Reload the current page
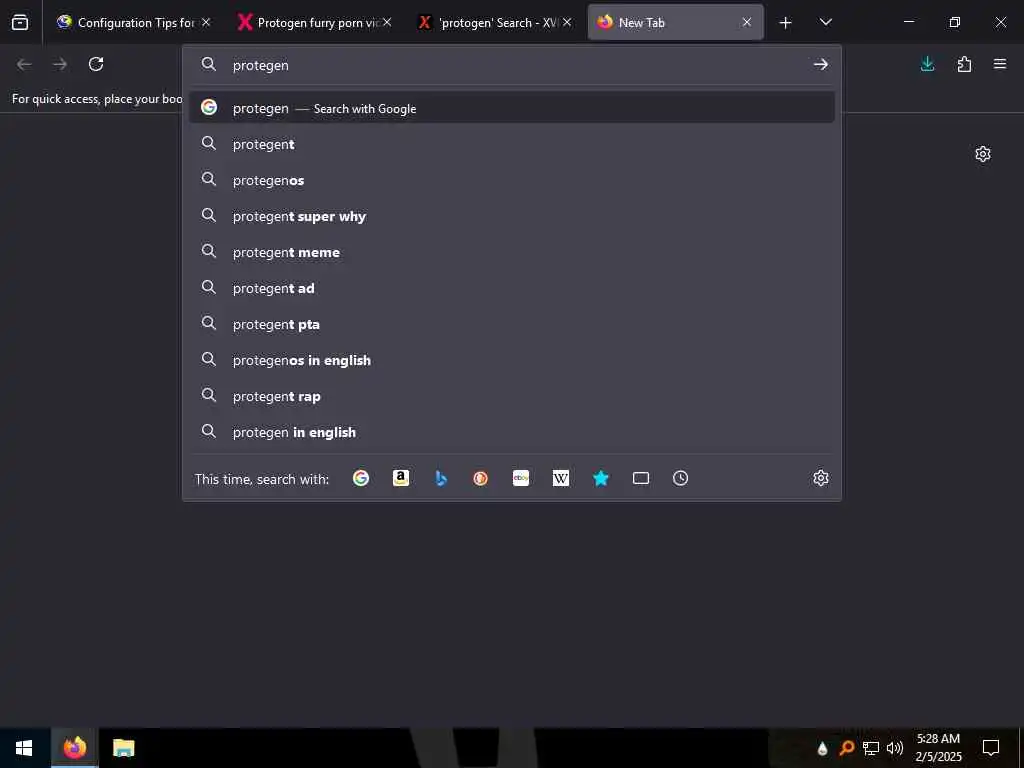 96,64
